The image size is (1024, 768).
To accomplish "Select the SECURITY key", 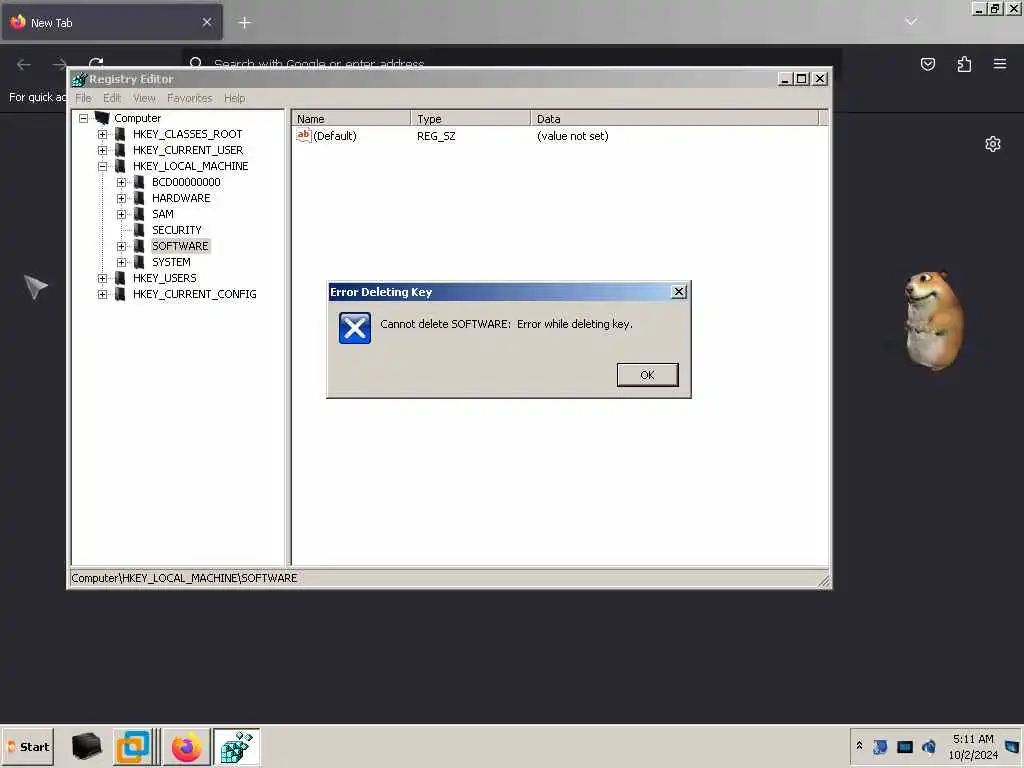I will [x=177, y=230].
